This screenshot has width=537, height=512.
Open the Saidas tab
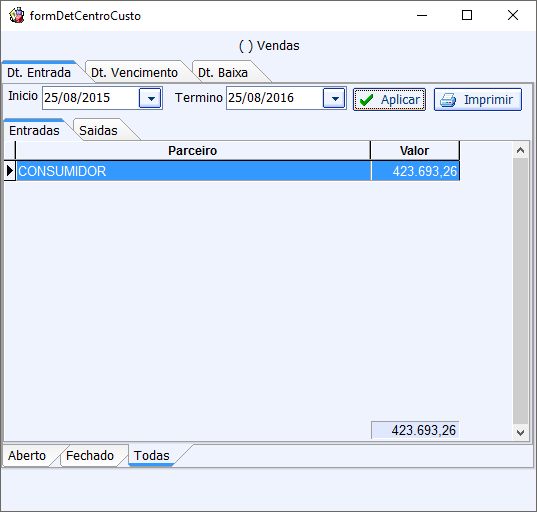pyautogui.click(x=98, y=130)
